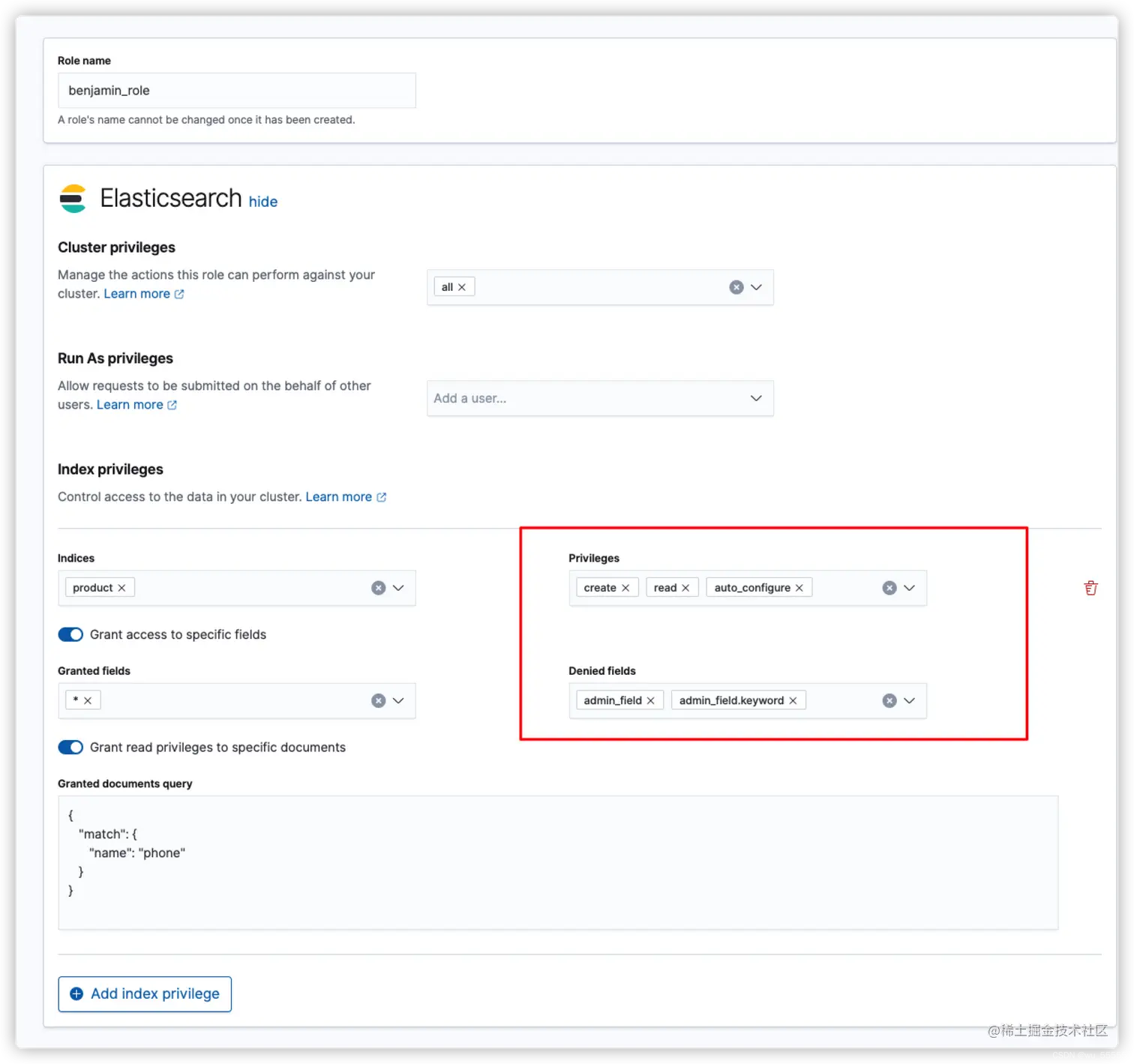This screenshot has width=1134, height=1064.
Task: Click the 'Cluster privileges' heading
Action: tap(116, 247)
